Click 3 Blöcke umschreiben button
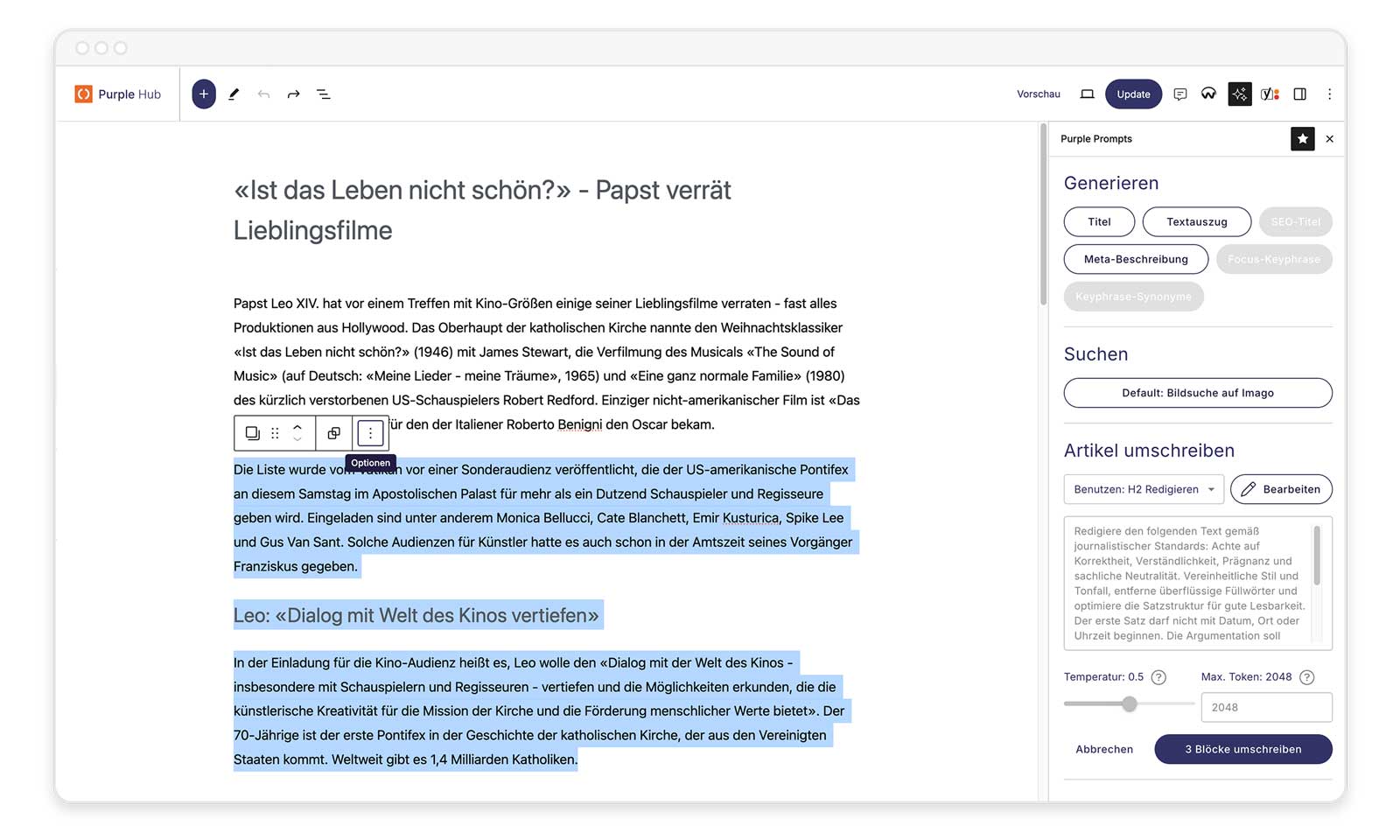This screenshot has width=1400, height=840. click(x=1242, y=749)
